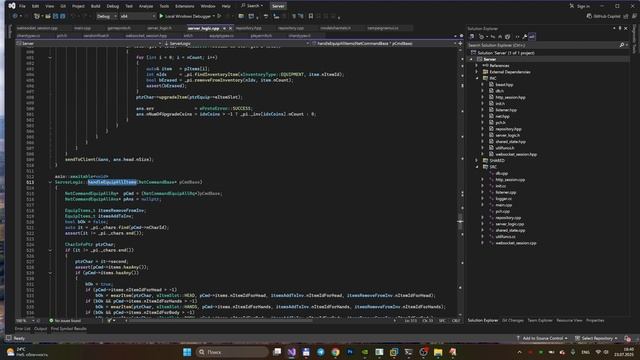The image size is (640, 360).
Task: Open handleEquipAllItems member dropdown
Action: pyautogui.click(x=384, y=43)
